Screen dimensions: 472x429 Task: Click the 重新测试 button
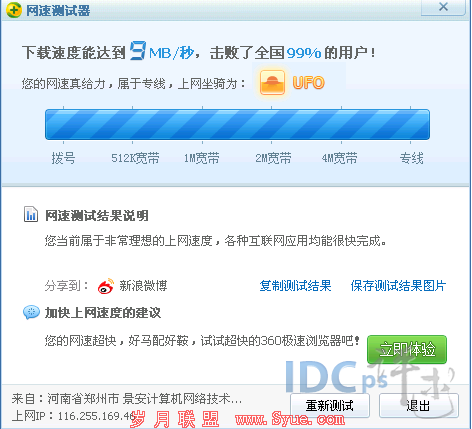tap(330, 405)
